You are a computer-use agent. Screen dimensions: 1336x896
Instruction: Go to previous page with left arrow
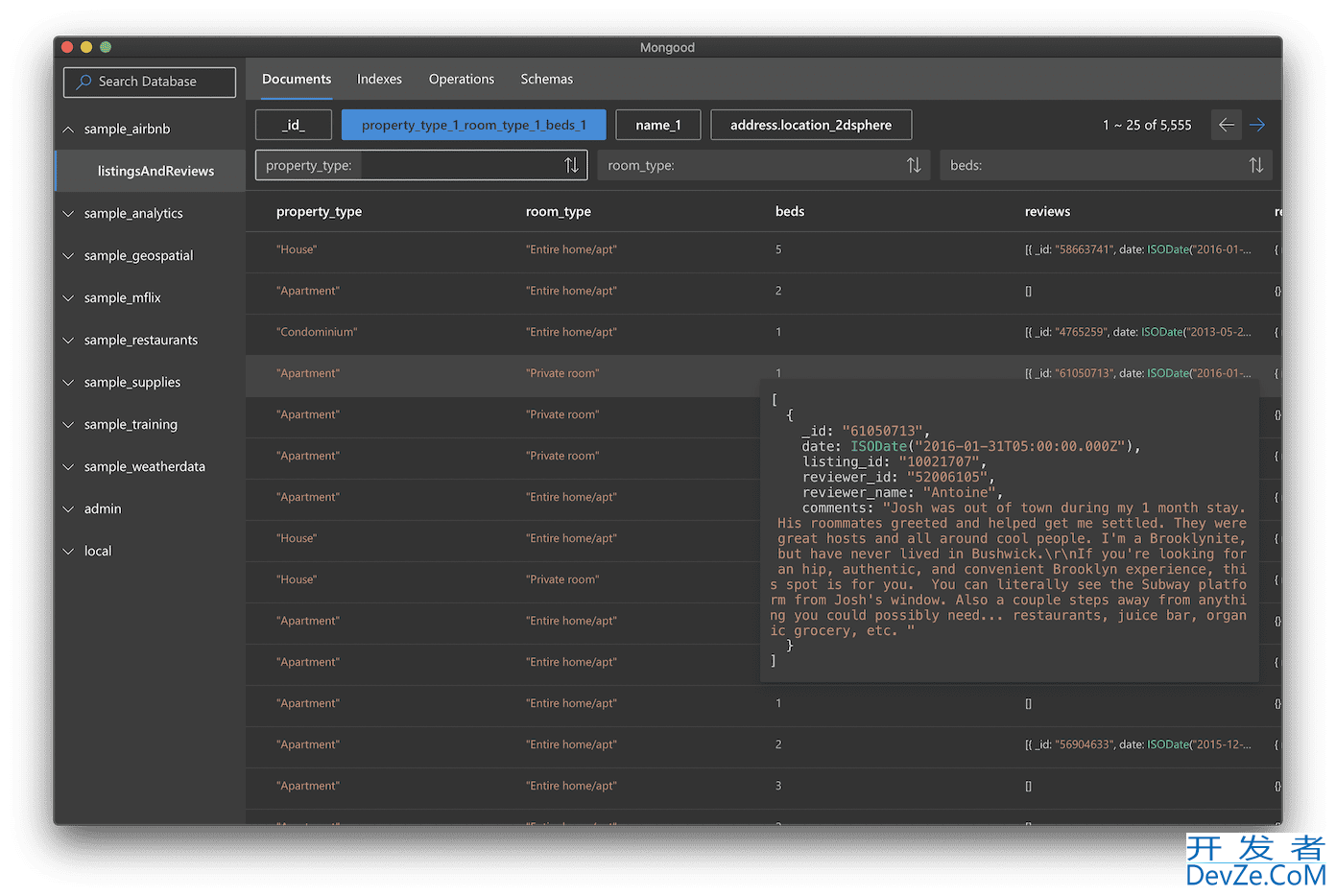[x=1226, y=125]
